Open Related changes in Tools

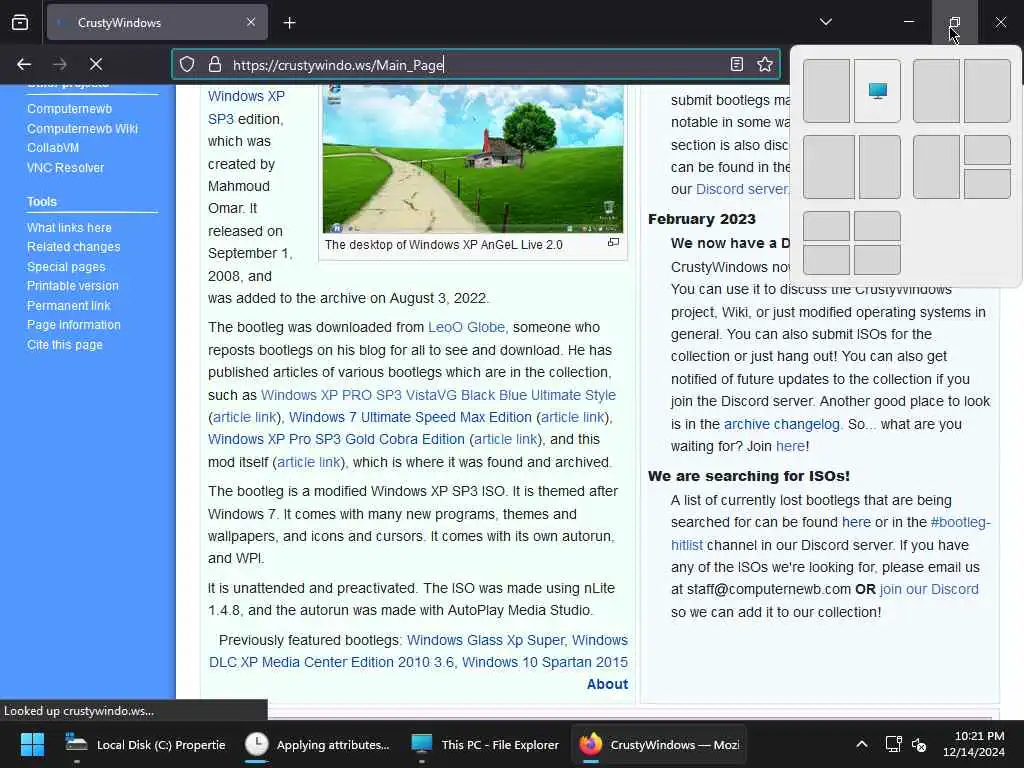74,247
